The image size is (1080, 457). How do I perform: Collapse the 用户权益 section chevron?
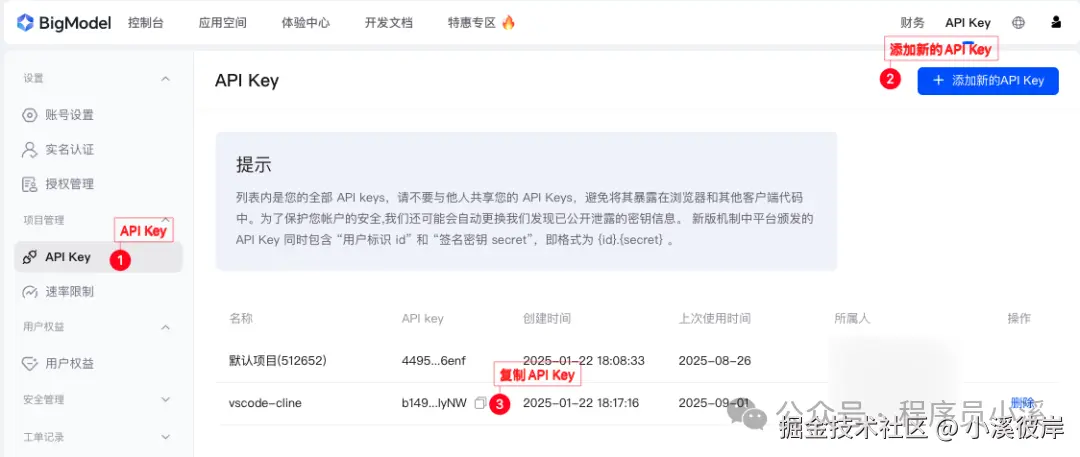(166, 327)
